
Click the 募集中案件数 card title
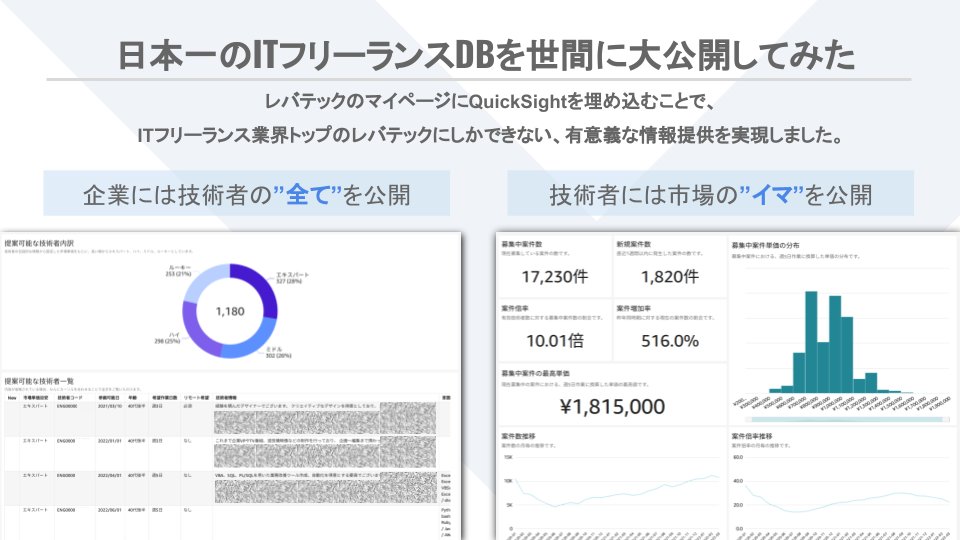pos(522,244)
